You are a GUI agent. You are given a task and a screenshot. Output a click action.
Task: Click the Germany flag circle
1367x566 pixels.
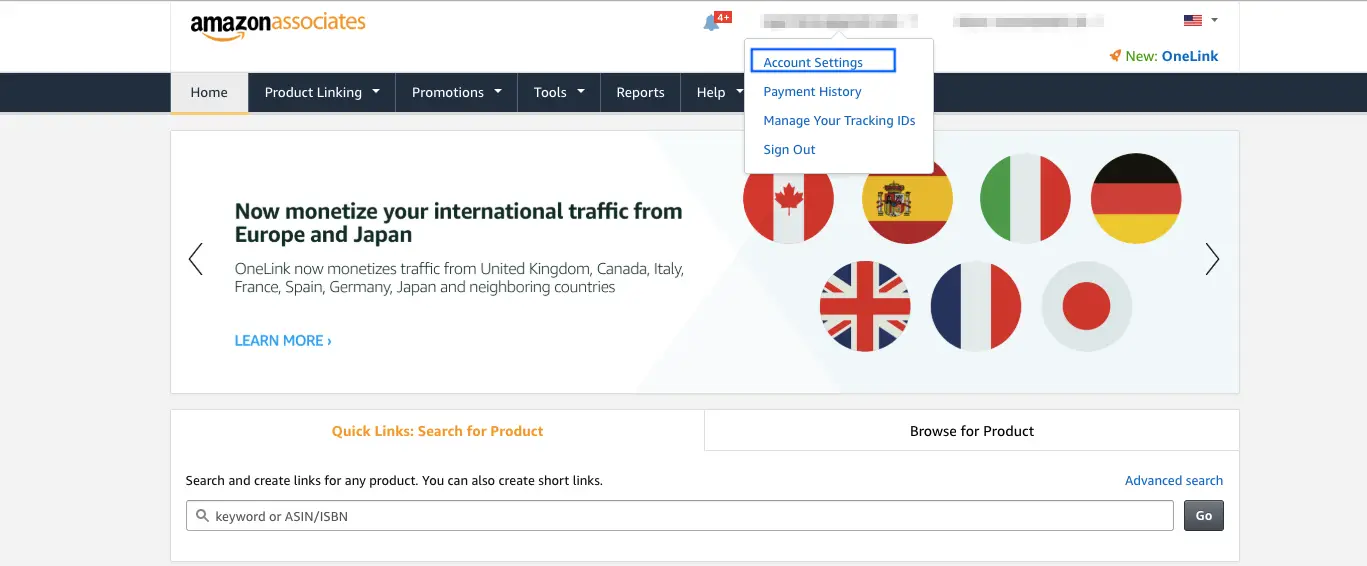[1136, 199]
